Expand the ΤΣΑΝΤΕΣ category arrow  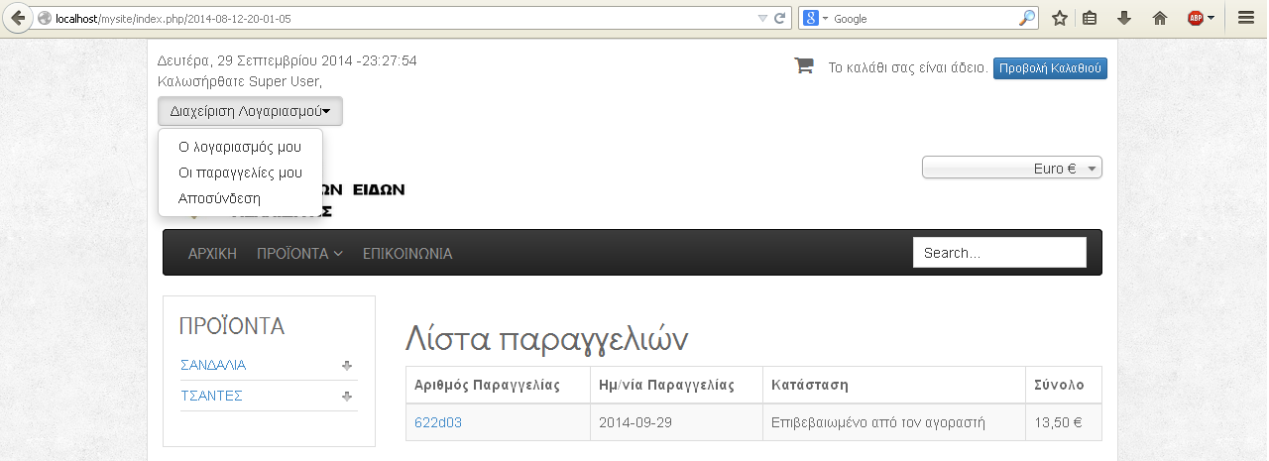tap(347, 397)
